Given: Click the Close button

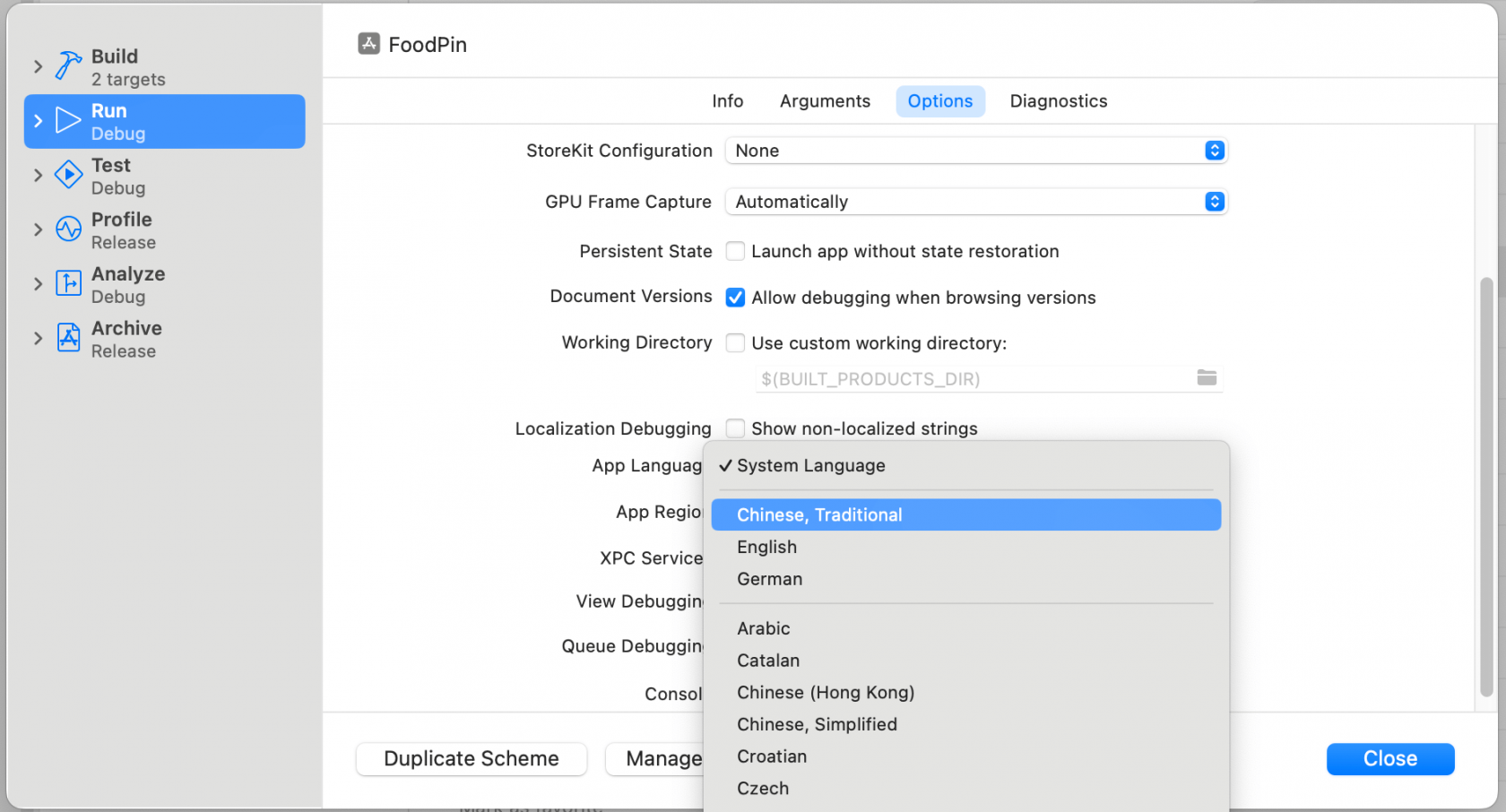Looking at the screenshot, I should [1389, 759].
